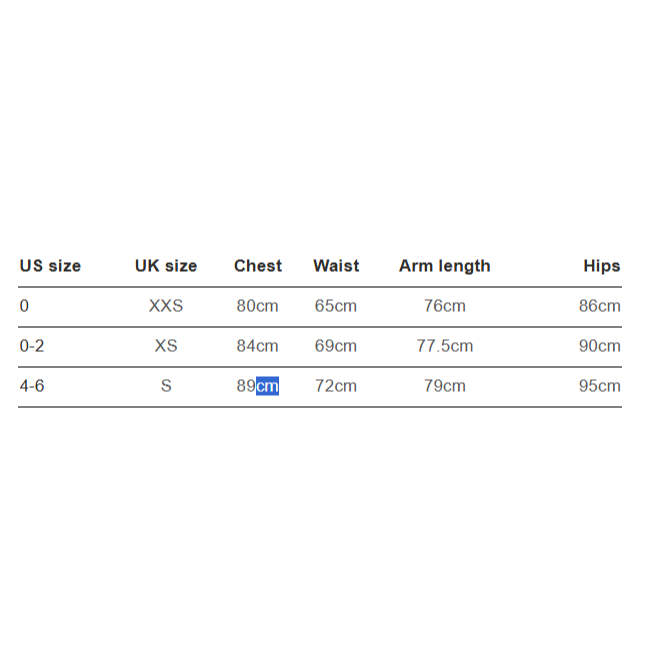Viewport: 645px width, 645px height.
Task: Select the 69cm waist value
Action: pos(336,346)
